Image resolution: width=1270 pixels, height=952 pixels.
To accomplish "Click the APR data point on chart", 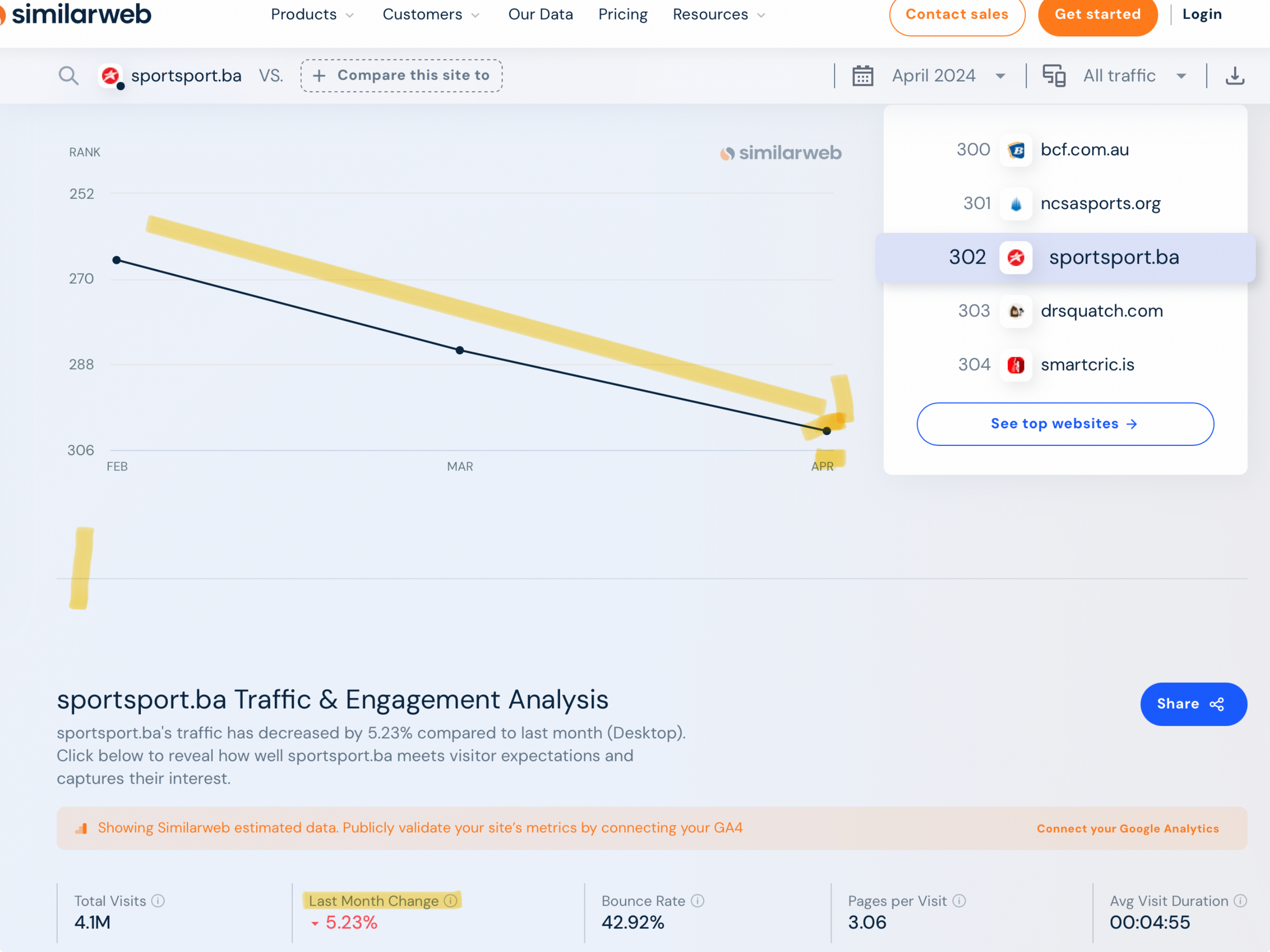I will click(x=826, y=430).
